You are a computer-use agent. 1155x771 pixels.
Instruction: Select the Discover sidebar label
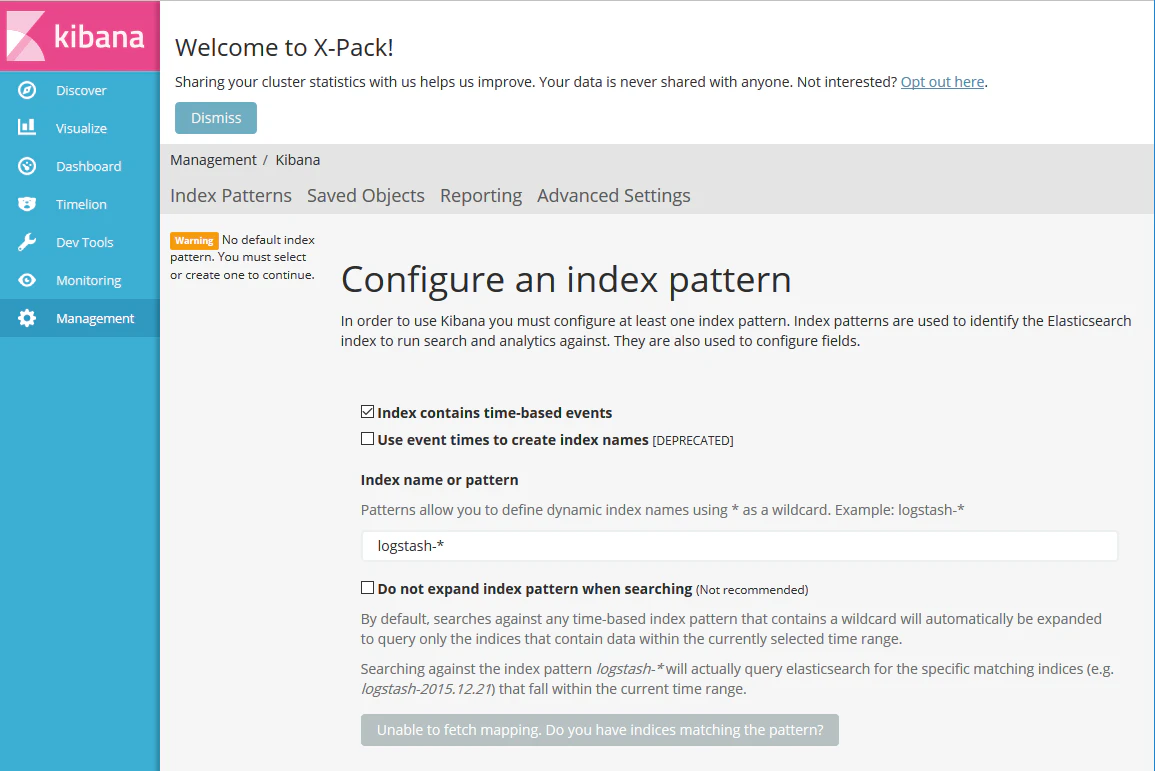(x=81, y=91)
